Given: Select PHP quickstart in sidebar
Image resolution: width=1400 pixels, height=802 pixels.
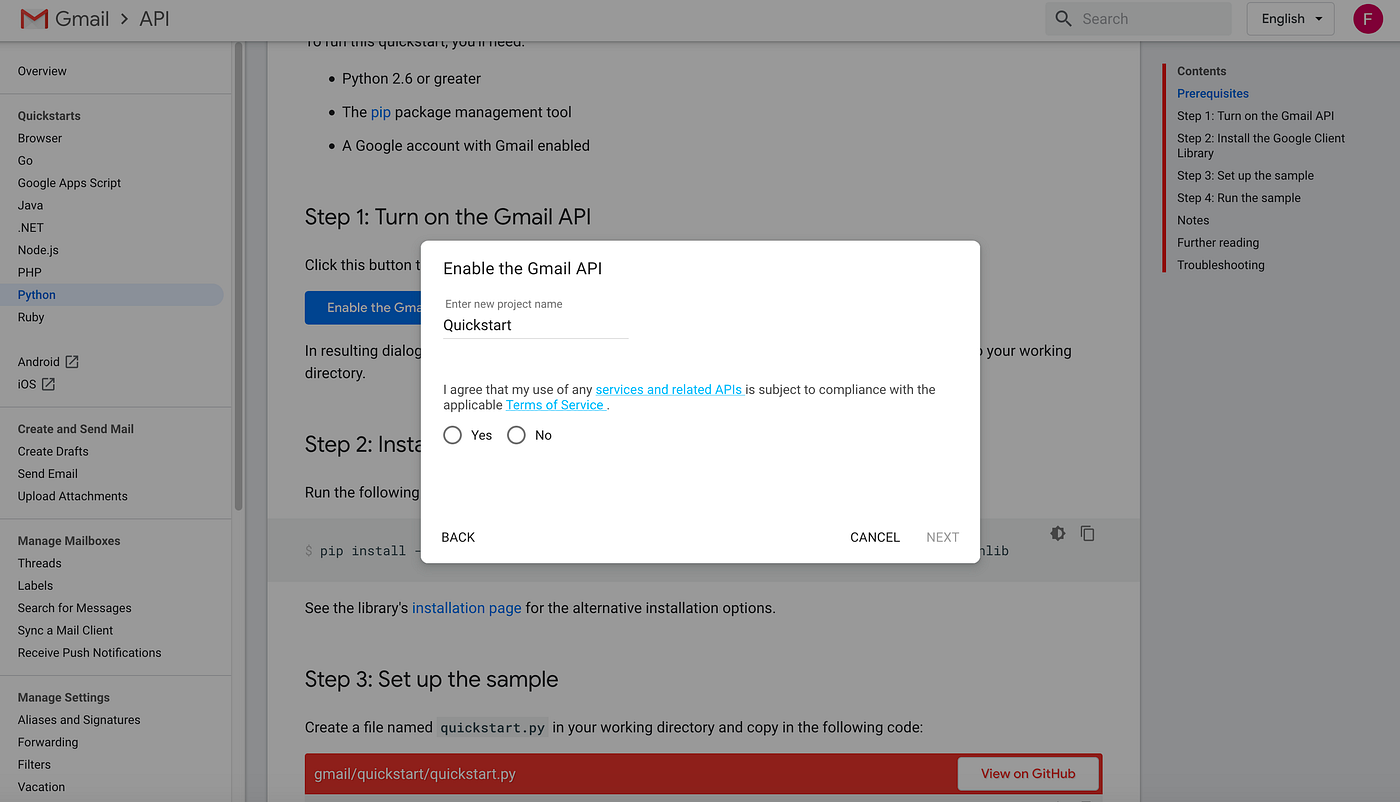Looking at the screenshot, I should (29, 272).
